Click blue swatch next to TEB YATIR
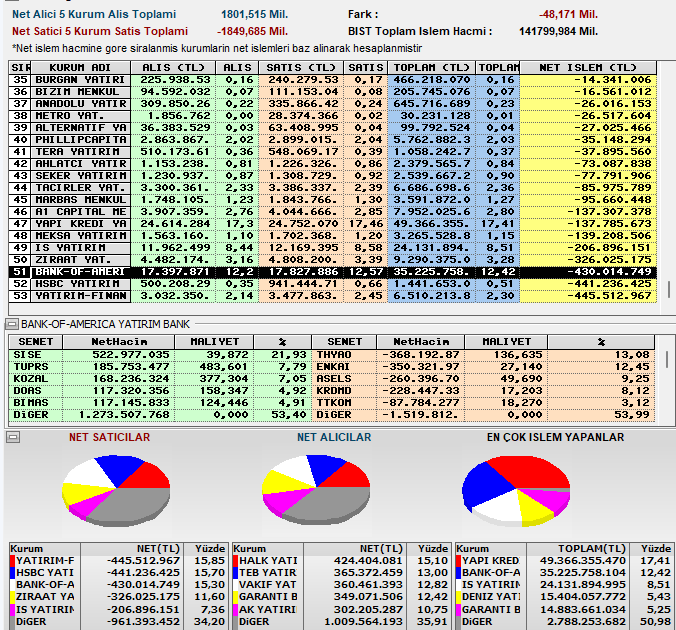 (235, 573)
